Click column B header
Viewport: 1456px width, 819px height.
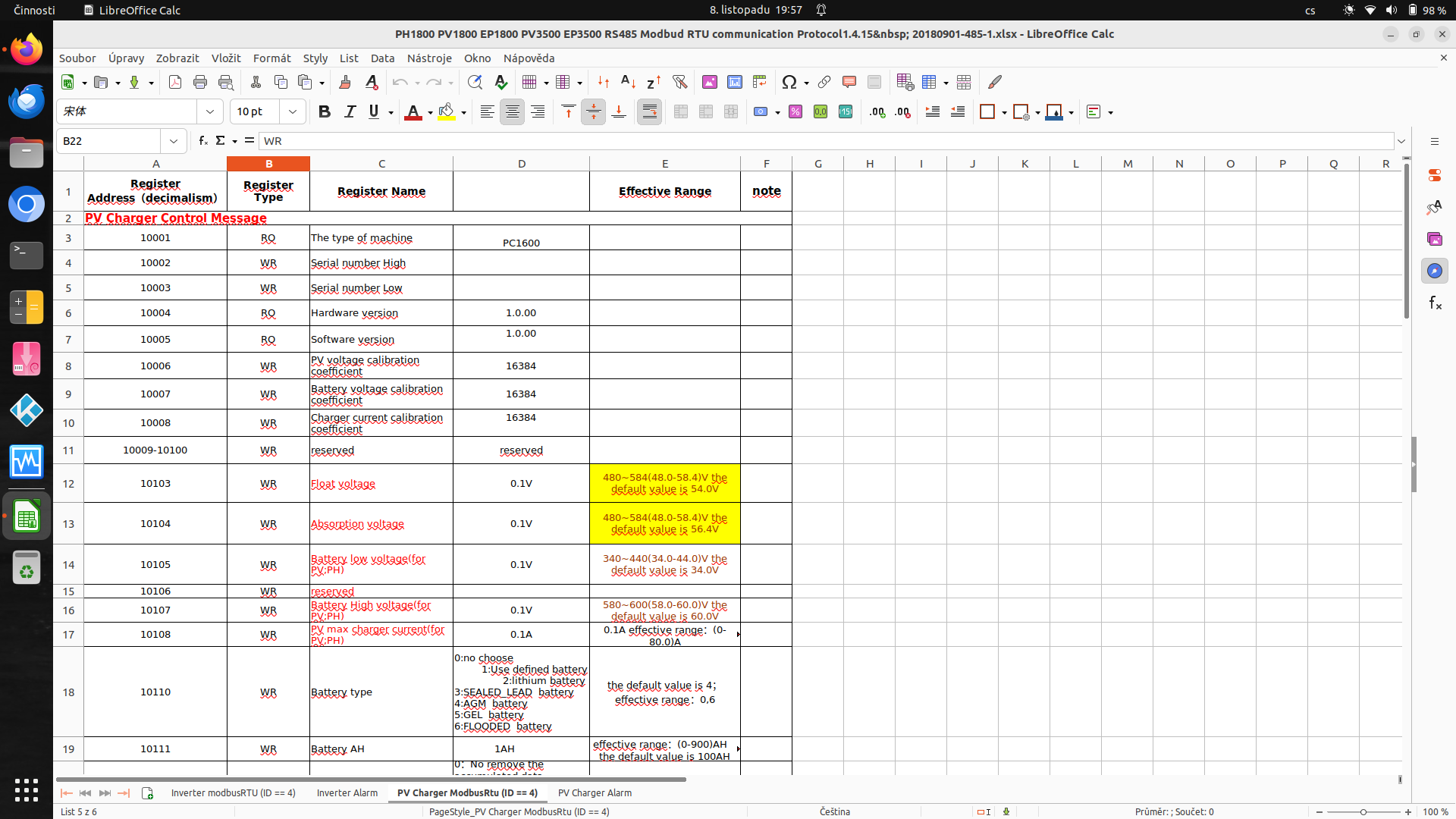coord(268,164)
